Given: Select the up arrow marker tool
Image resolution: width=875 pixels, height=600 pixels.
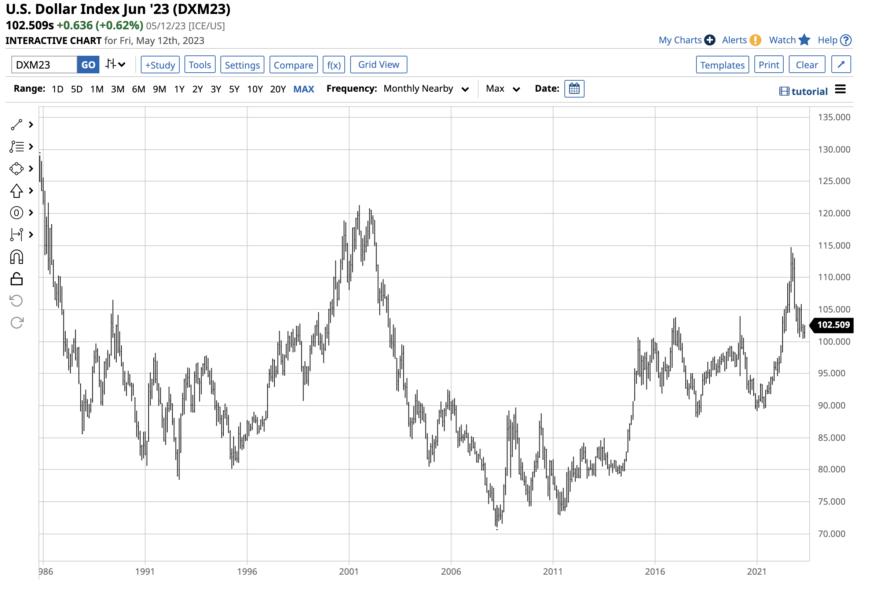Looking at the screenshot, I should [x=16, y=191].
